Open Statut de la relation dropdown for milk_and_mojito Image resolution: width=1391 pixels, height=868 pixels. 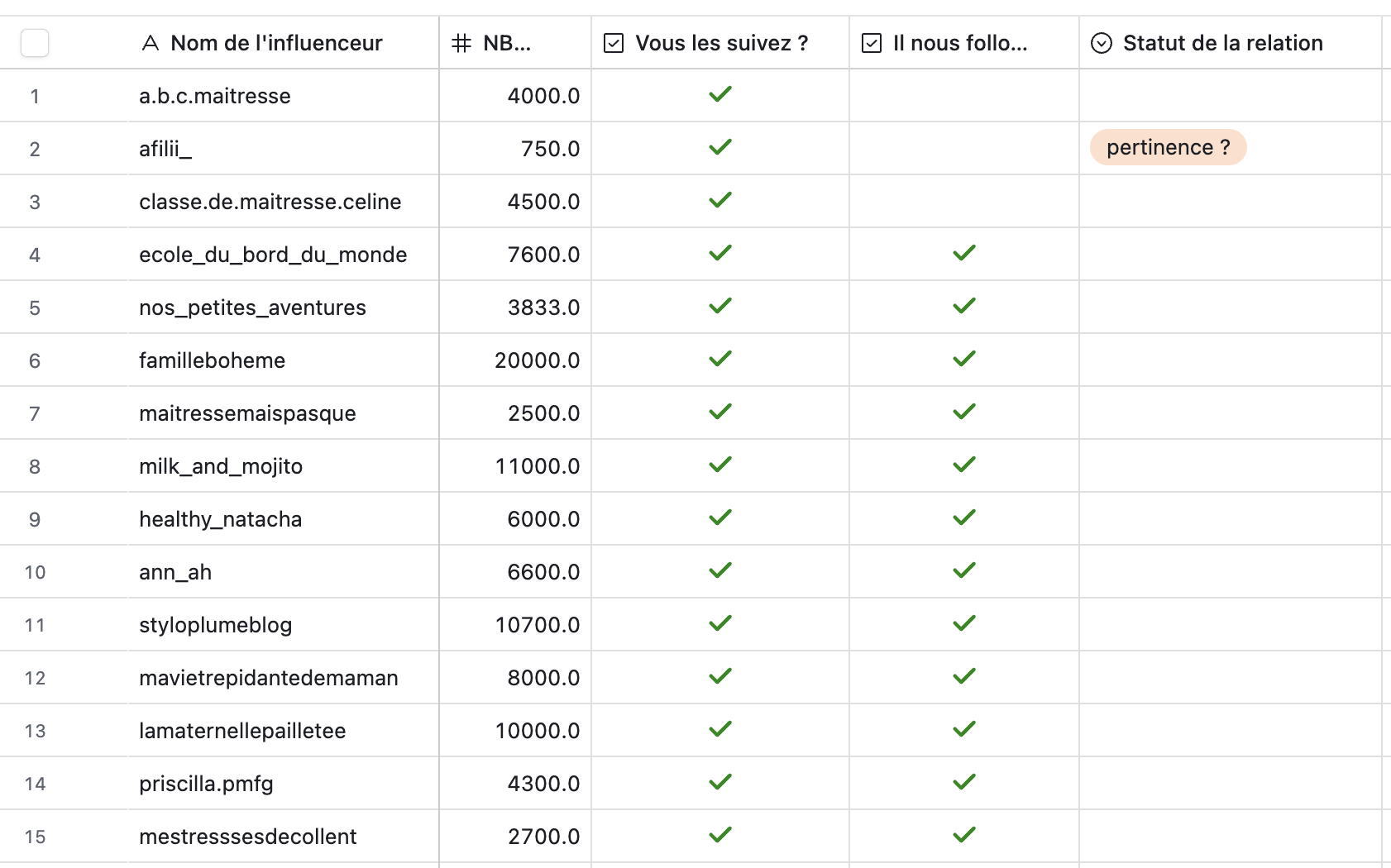[x=1230, y=466]
